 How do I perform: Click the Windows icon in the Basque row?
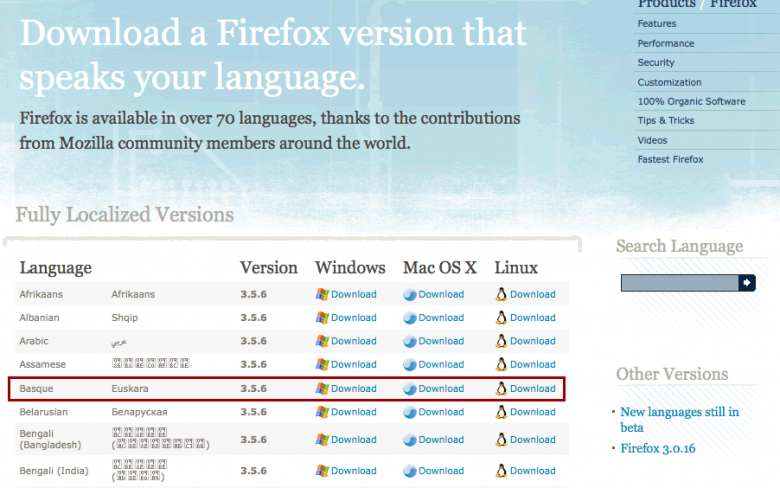pos(322,389)
